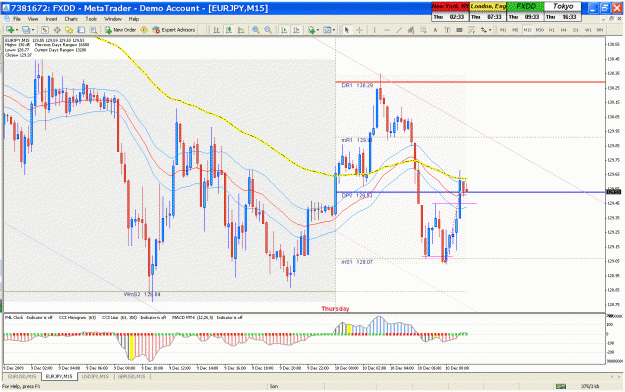The height and width of the screenshot is (392, 625).
Task: Click the Tokyo clock panel
Action: [562, 12]
